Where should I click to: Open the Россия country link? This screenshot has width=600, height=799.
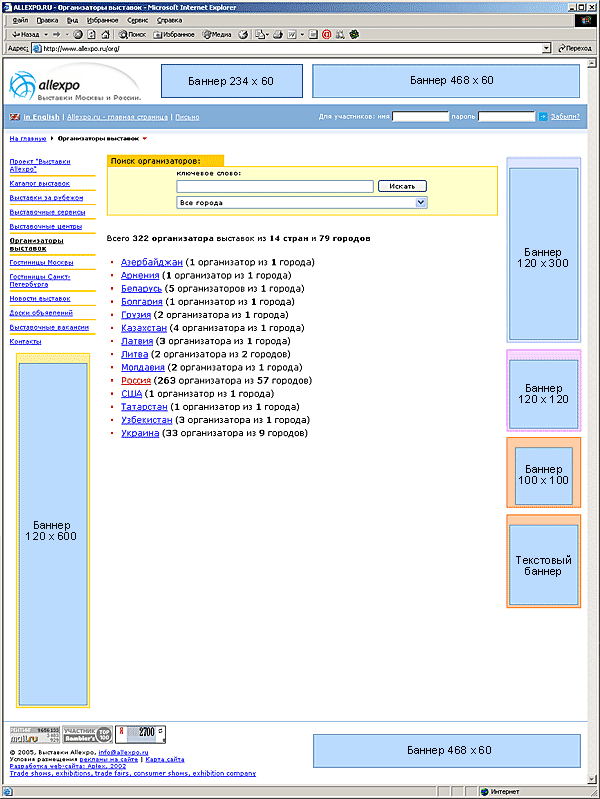[136, 381]
